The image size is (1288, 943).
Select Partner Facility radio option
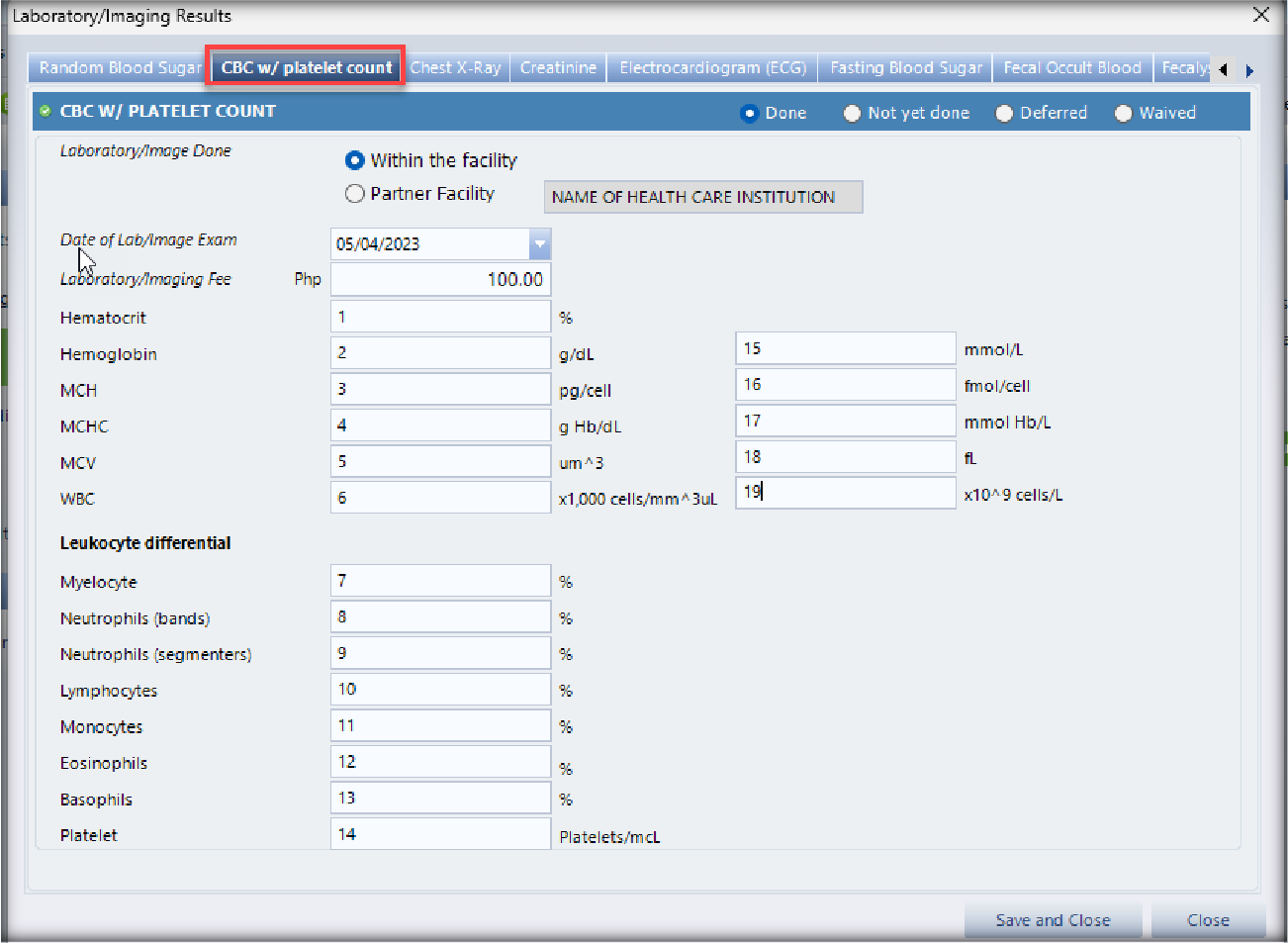[355, 194]
